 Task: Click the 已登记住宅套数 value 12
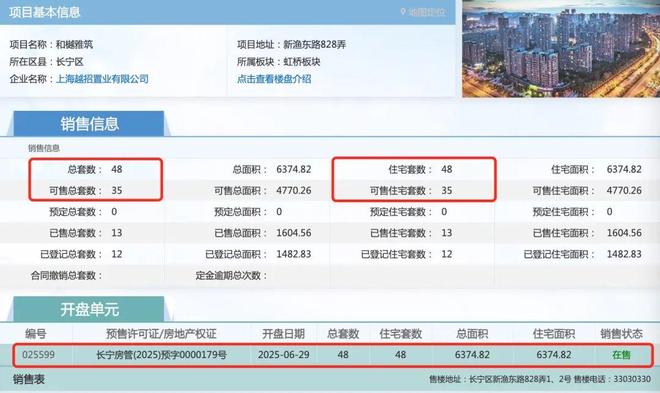click(x=447, y=254)
